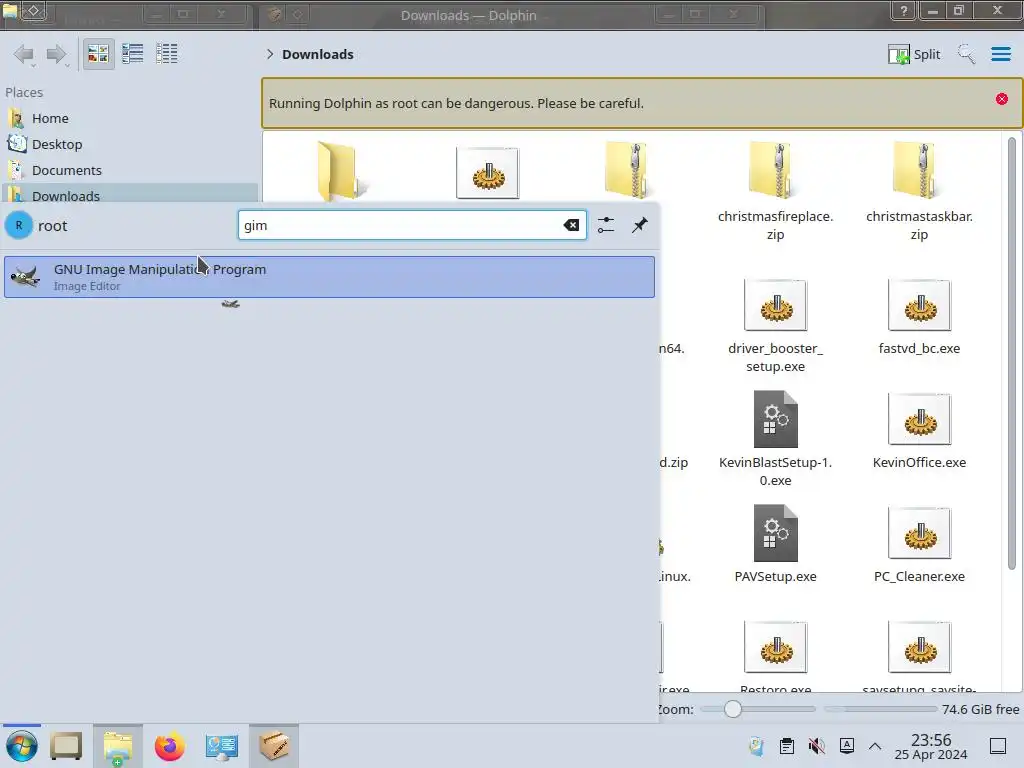Screen dimensions: 1024x768
Task: Switch Dolphin to details view mode
Action: (167, 54)
